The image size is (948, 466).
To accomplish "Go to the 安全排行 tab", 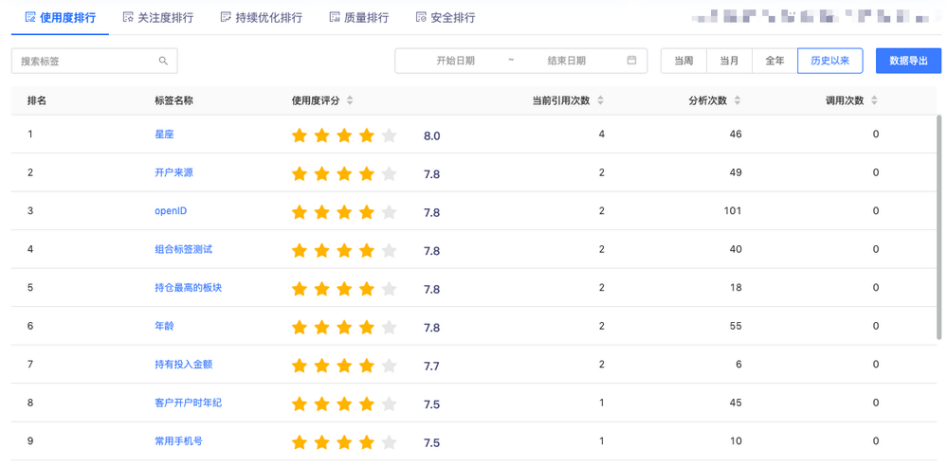I will (x=446, y=17).
